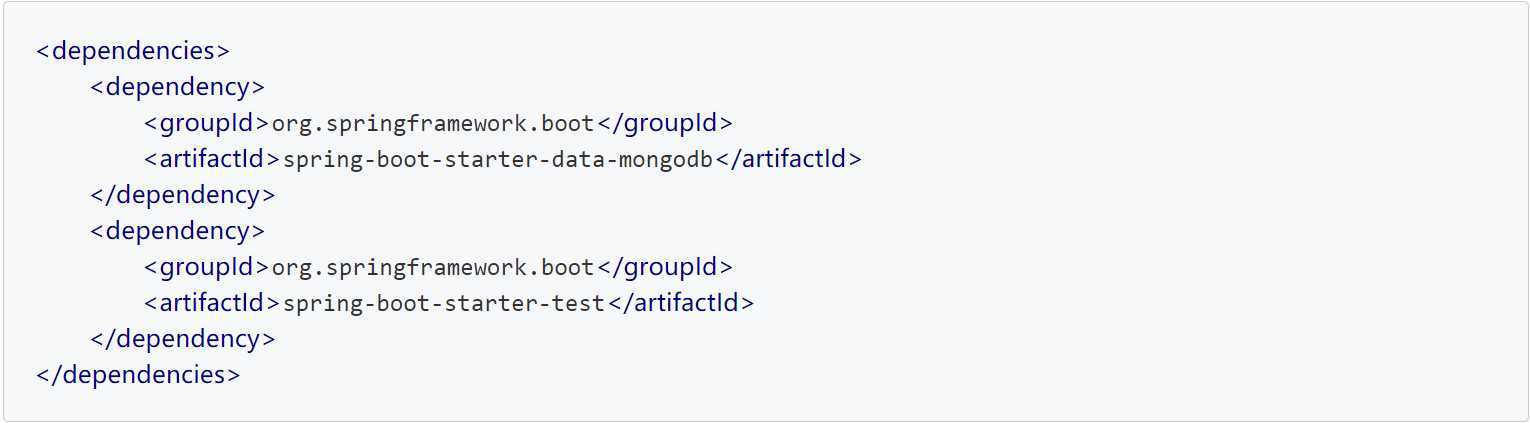Click the second opening artifactId tag
Image resolution: width=1530 pixels, height=423 pixels.
(x=213, y=303)
